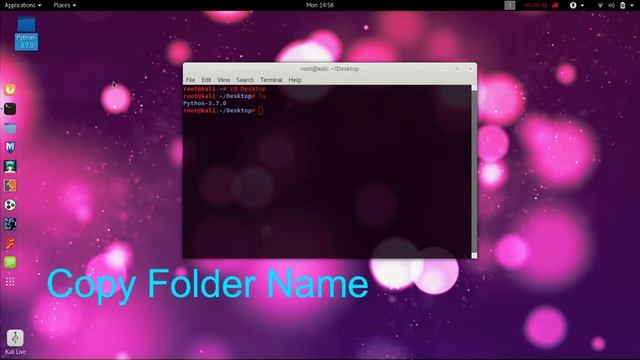
Task: Open the terminal Edit menu
Action: [206, 80]
